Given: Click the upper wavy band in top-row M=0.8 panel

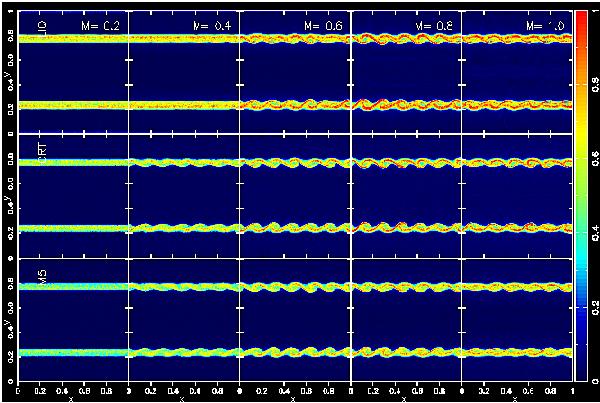Looking at the screenshot, I should tap(405, 39).
